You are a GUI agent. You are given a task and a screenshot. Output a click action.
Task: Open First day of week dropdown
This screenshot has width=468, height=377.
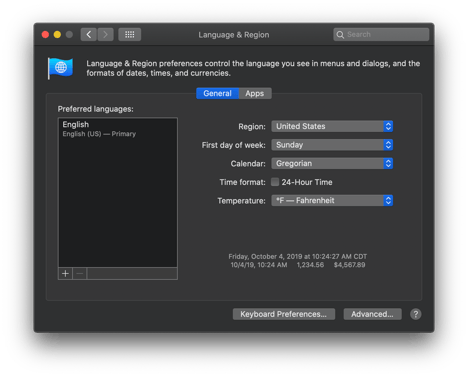pyautogui.click(x=332, y=145)
